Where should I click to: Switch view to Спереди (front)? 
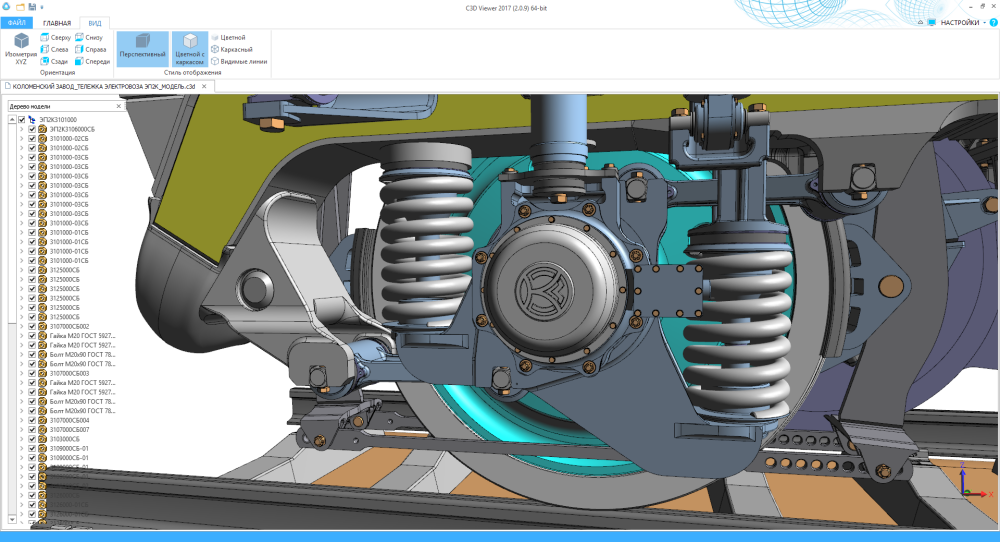pyautogui.click(x=92, y=61)
